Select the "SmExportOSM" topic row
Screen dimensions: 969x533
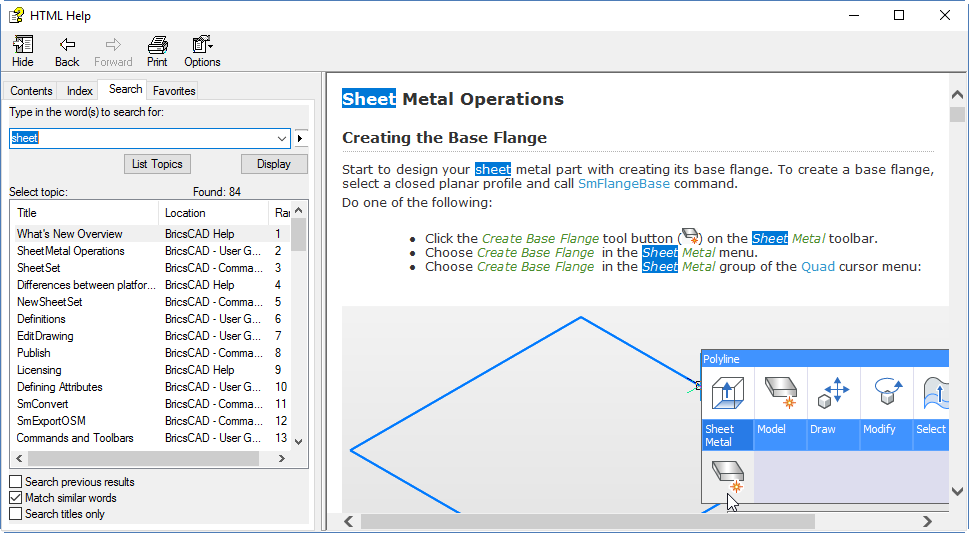click(x=151, y=421)
